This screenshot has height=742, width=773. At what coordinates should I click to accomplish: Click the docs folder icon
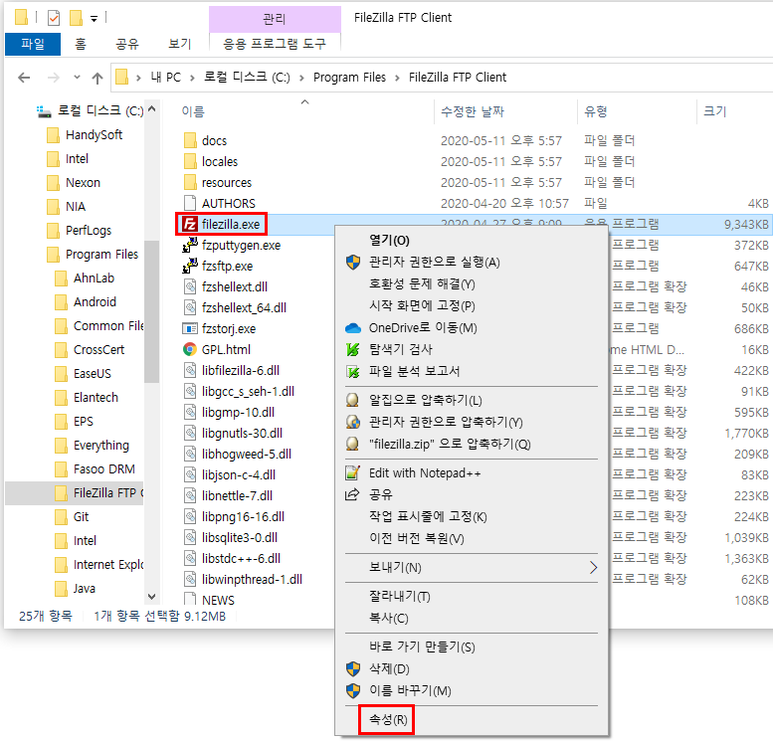point(190,141)
